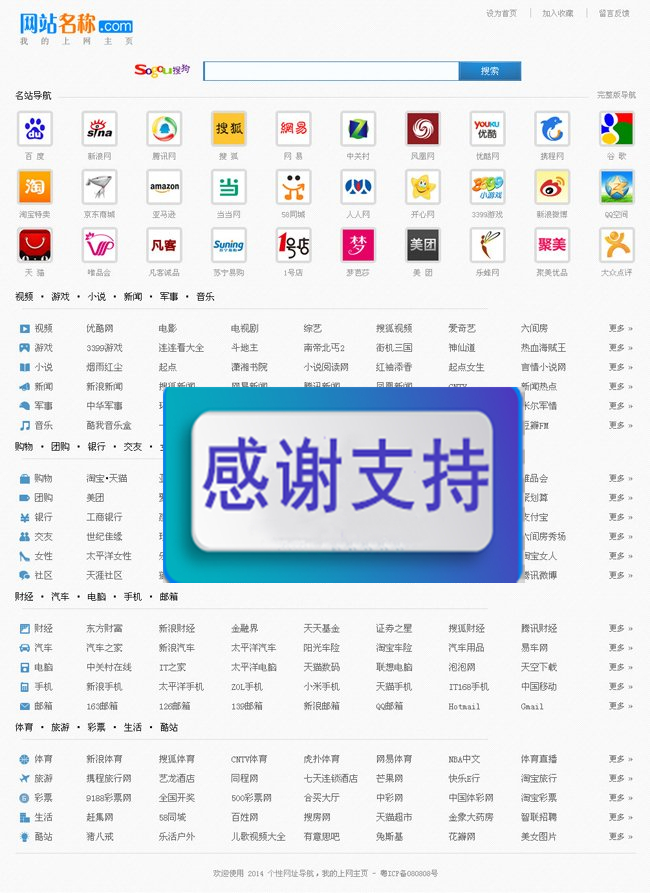
Task: Select the 视频 heading tab
Action: click(24, 297)
